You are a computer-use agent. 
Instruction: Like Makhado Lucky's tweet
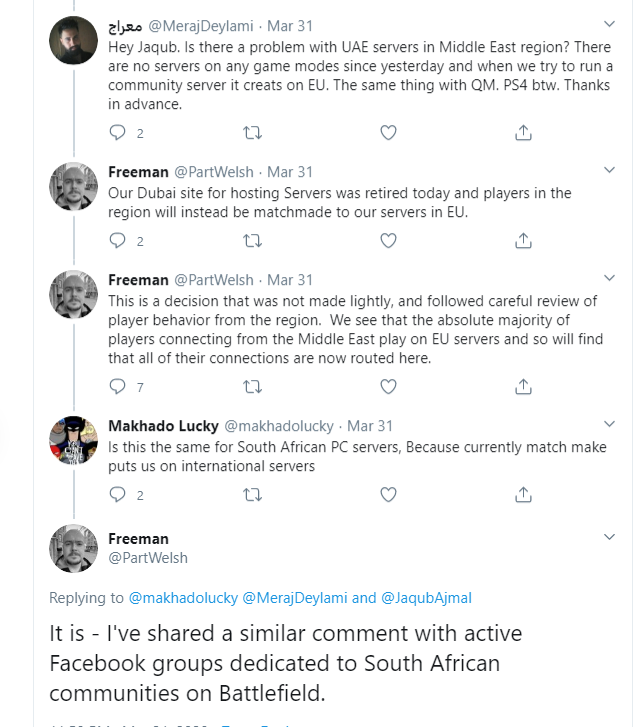(x=389, y=494)
